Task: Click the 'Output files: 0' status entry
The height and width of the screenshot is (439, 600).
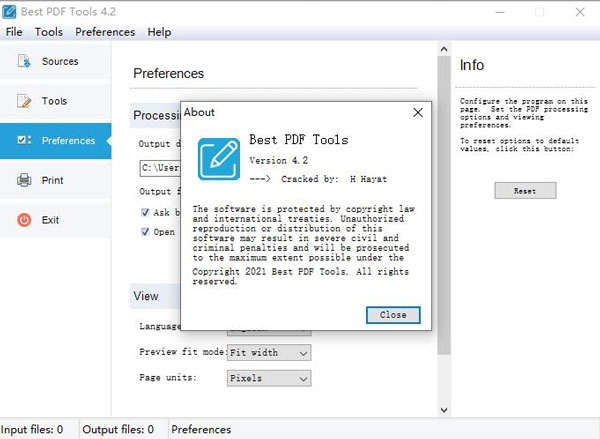Action: click(118, 429)
